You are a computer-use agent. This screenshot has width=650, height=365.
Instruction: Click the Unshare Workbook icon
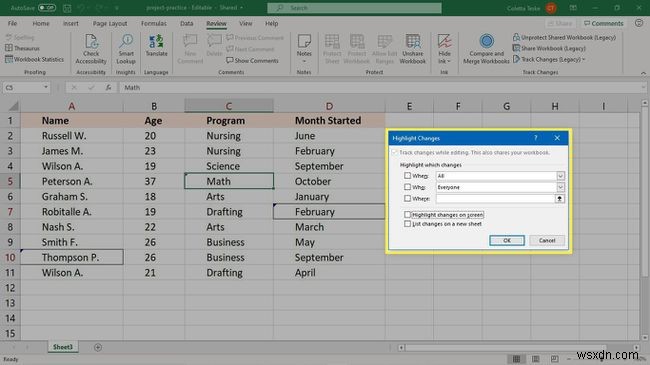point(412,41)
